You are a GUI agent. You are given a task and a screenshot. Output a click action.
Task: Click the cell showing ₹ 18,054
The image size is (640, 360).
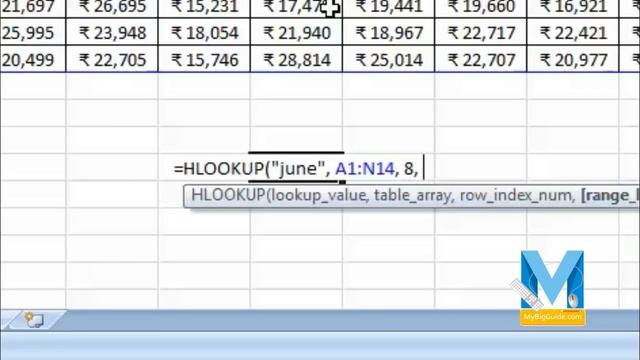coord(204,32)
